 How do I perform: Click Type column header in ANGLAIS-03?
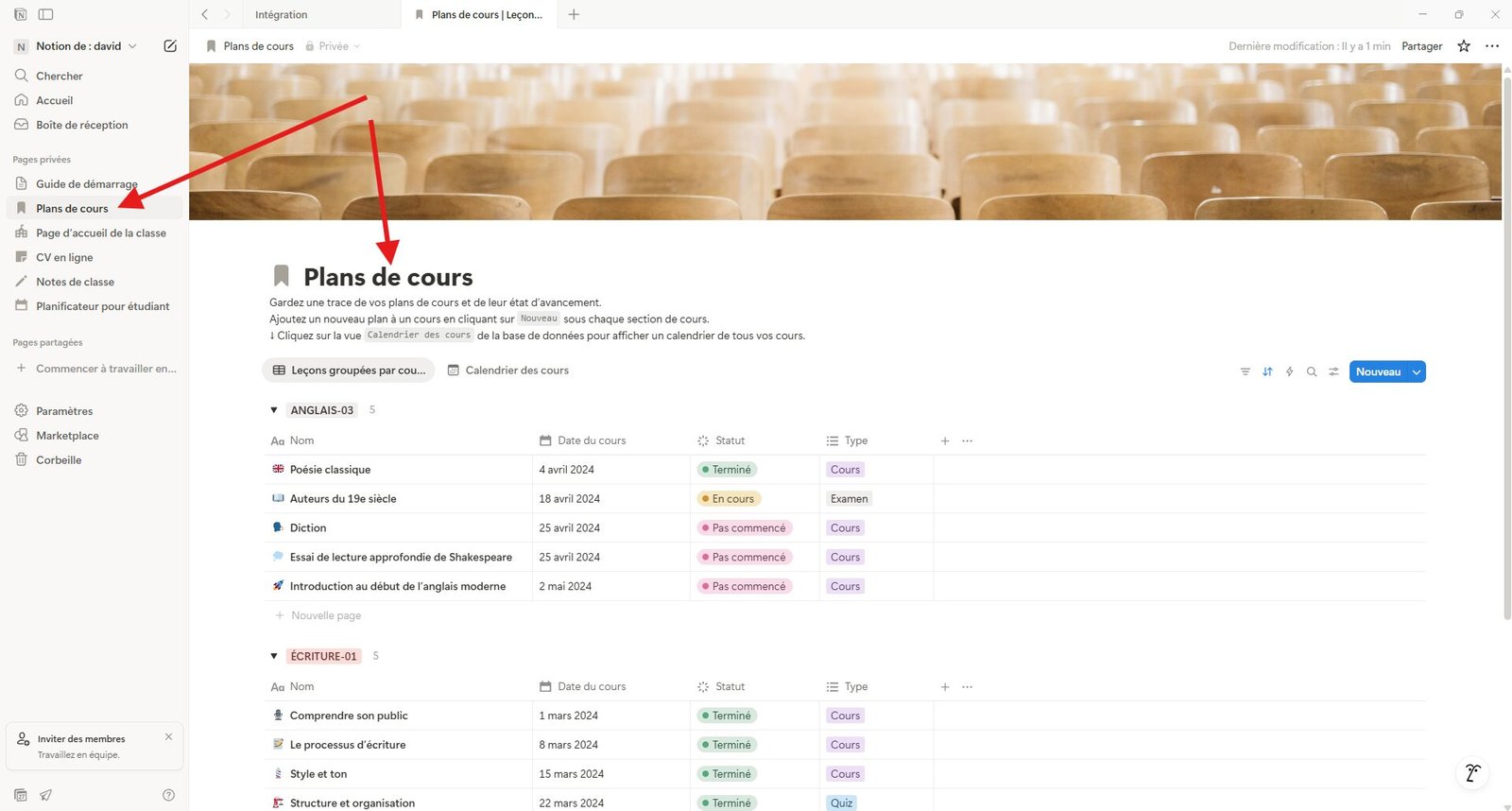[876, 440]
